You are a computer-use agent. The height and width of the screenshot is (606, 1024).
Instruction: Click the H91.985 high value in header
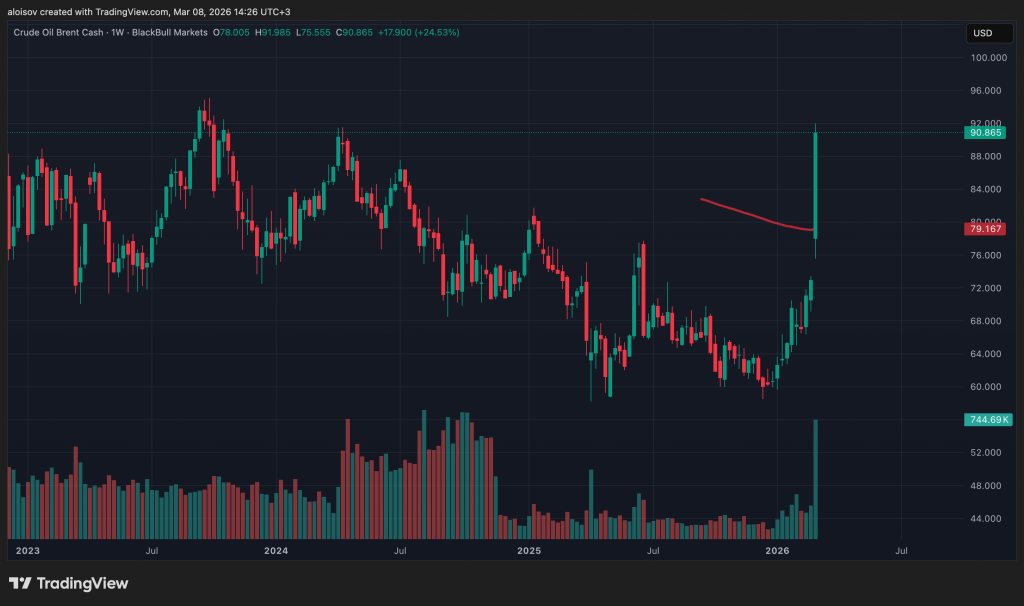click(277, 32)
